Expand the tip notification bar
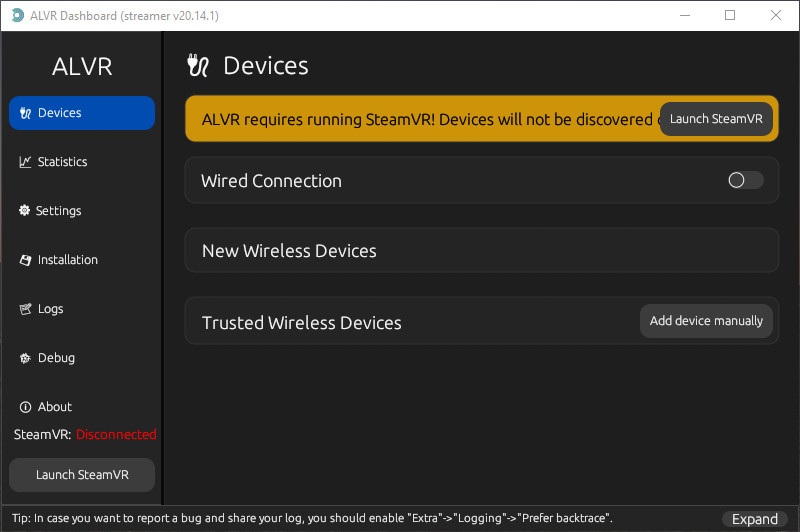Image resolution: width=800 pixels, height=532 pixels. pyautogui.click(x=755, y=519)
